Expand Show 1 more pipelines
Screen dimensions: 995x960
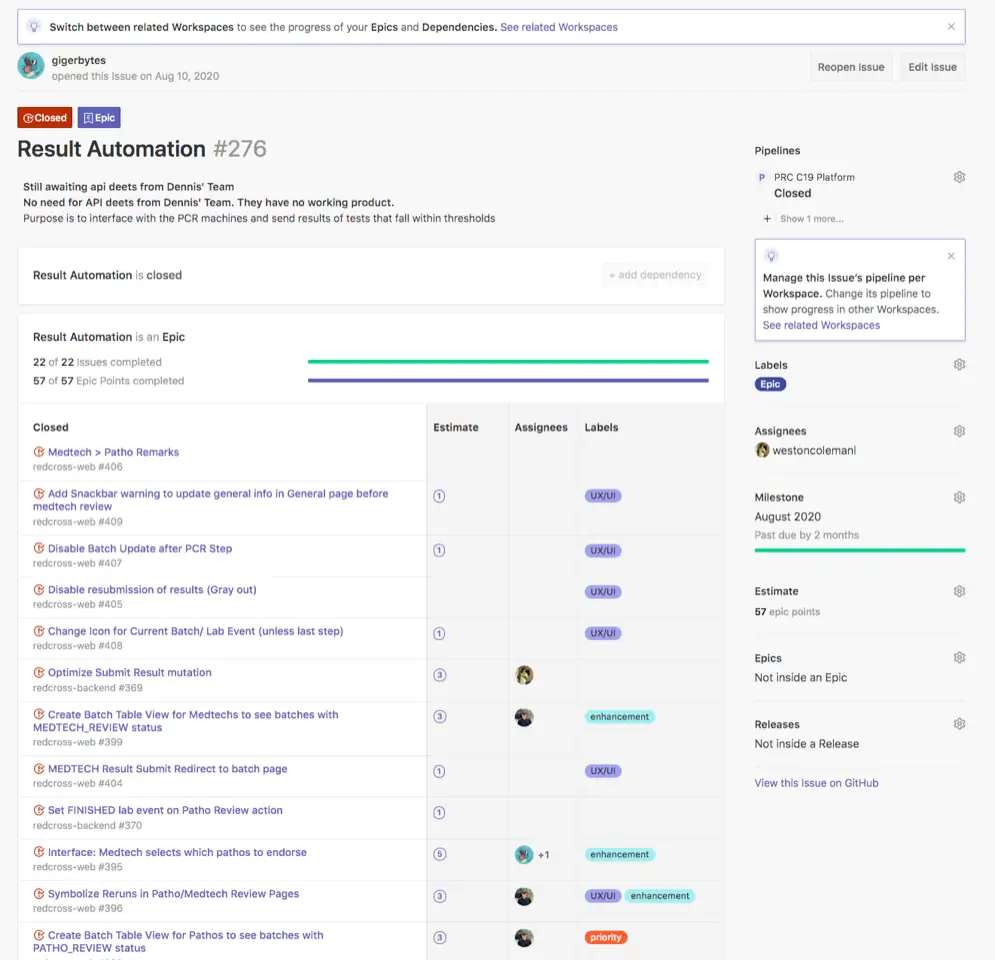point(804,219)
